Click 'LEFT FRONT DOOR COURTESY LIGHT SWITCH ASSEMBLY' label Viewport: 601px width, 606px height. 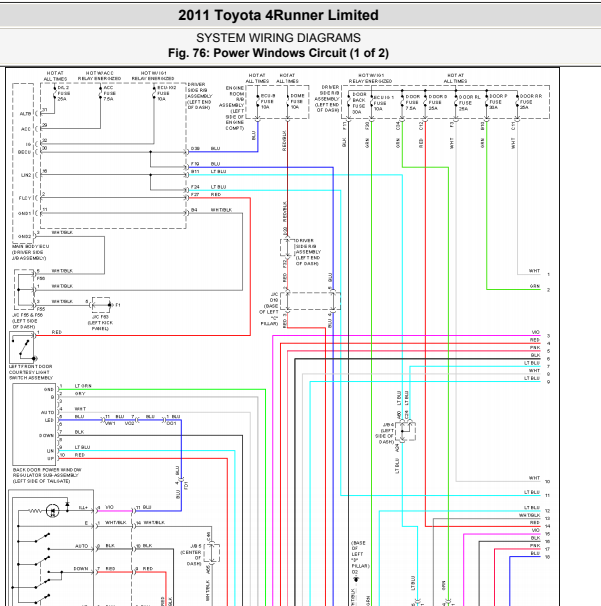tap(31, 372)
